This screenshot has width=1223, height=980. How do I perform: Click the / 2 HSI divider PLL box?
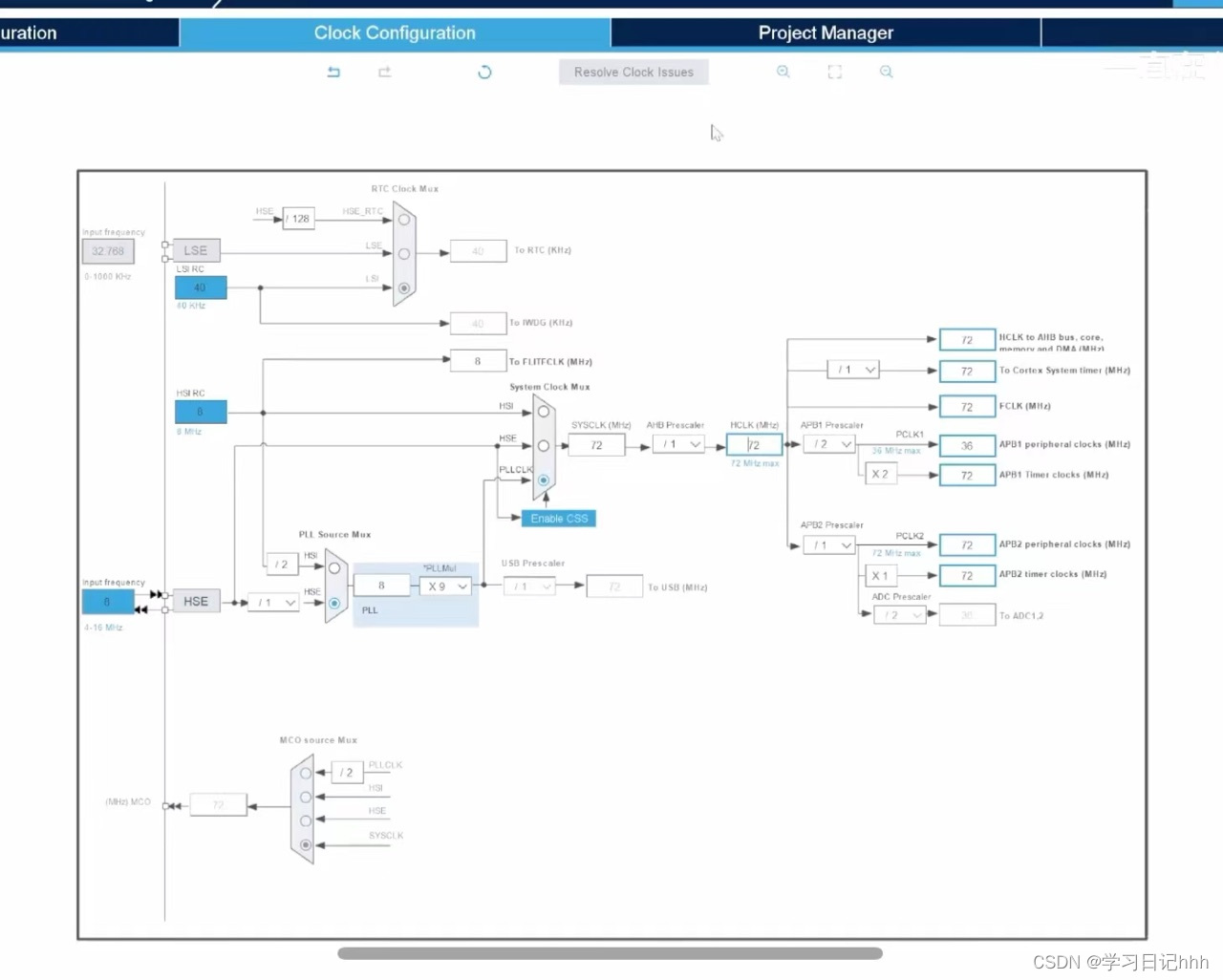(282, 565)
